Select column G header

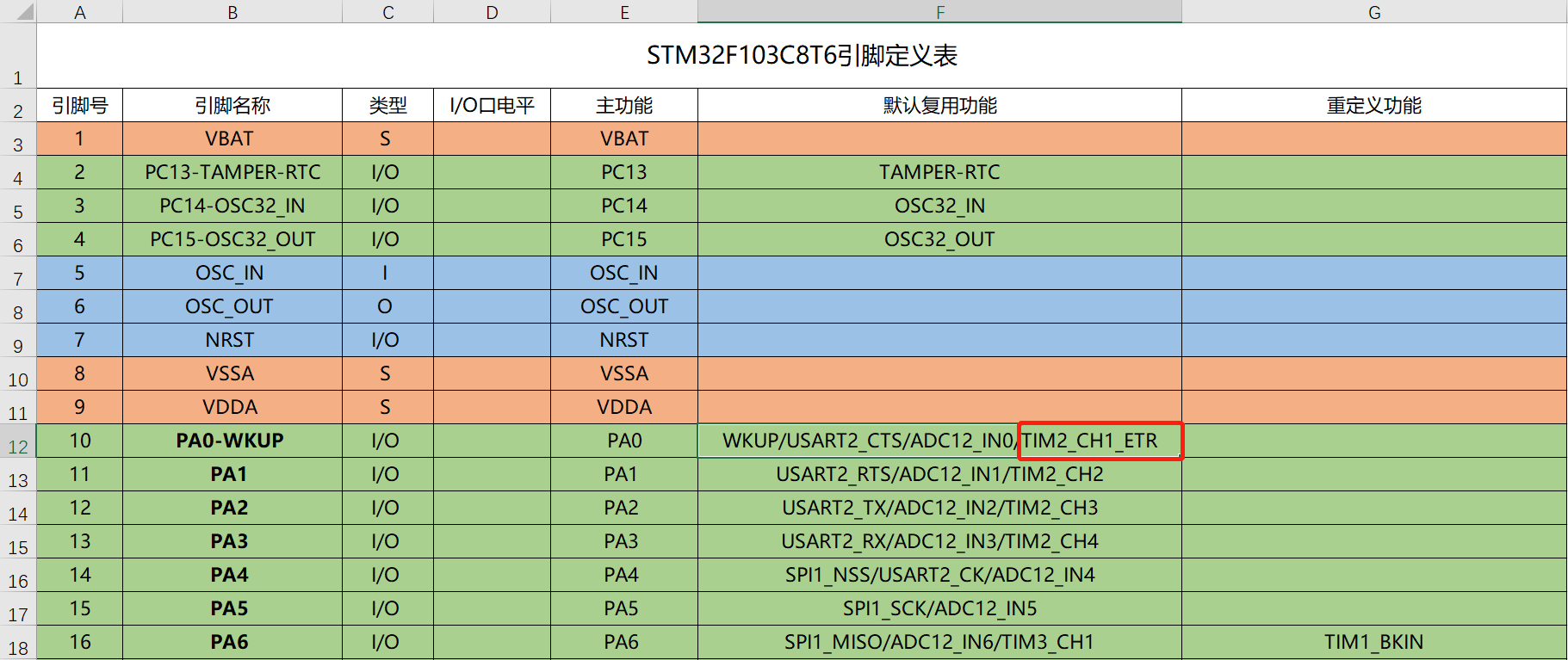1374,12
